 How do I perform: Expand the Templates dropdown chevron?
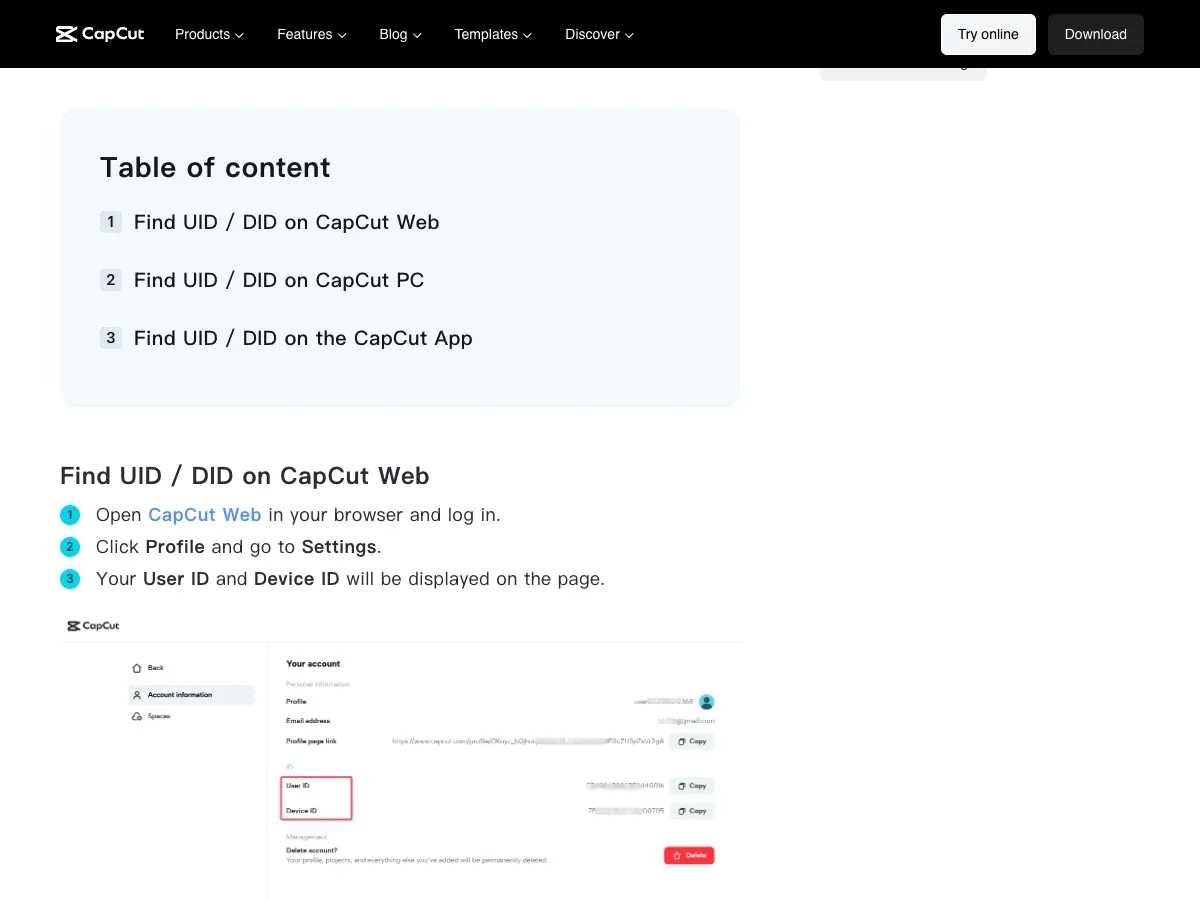(x=527, y=35)
